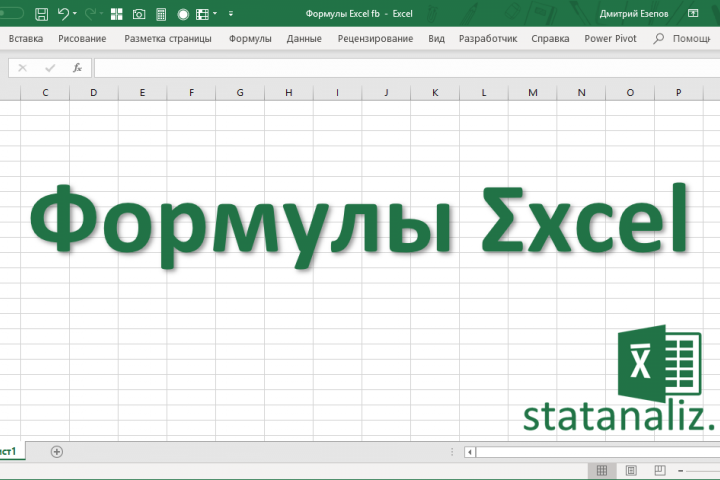The width and height of the screenshot is (720, 480).
Task: Select column I header
Action: click(338, 93)
